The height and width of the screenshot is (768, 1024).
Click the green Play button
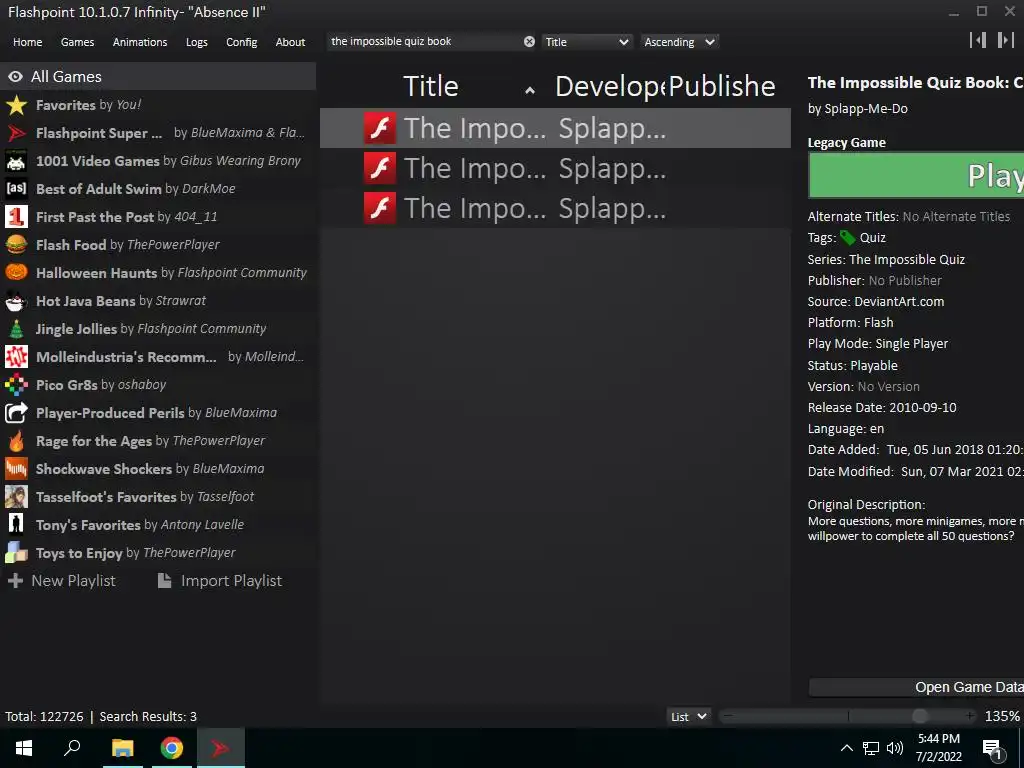[916, 175]
